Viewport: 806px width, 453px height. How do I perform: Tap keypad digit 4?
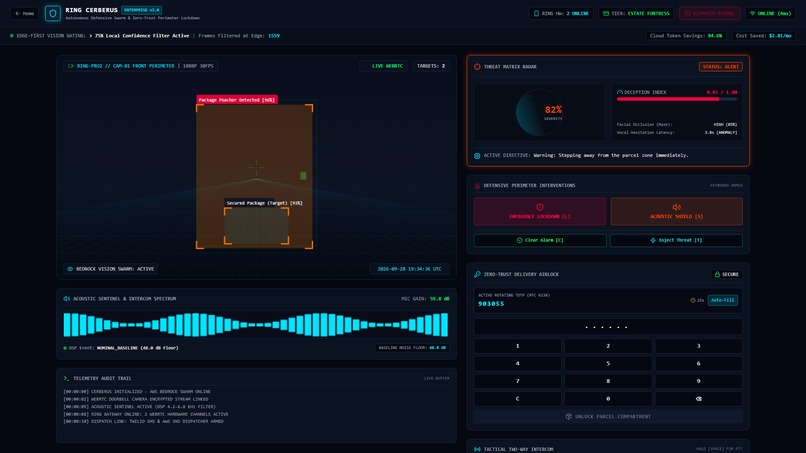tap(518, 364)
